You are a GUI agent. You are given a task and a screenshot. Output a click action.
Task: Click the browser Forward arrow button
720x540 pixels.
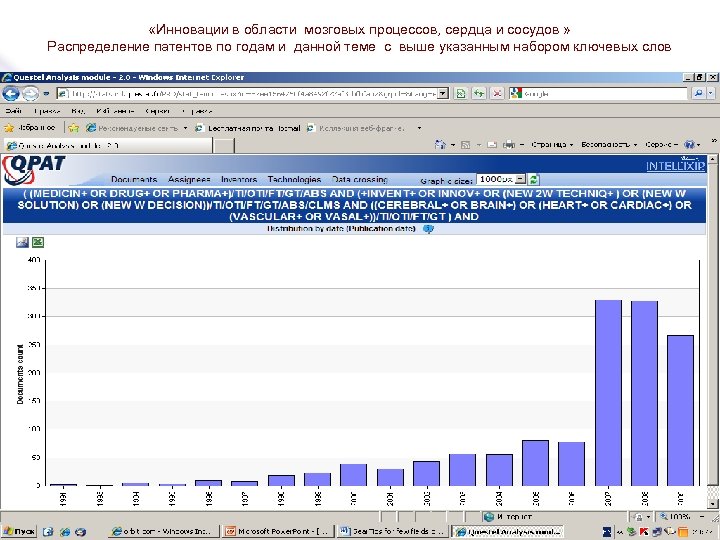(30, 94)
